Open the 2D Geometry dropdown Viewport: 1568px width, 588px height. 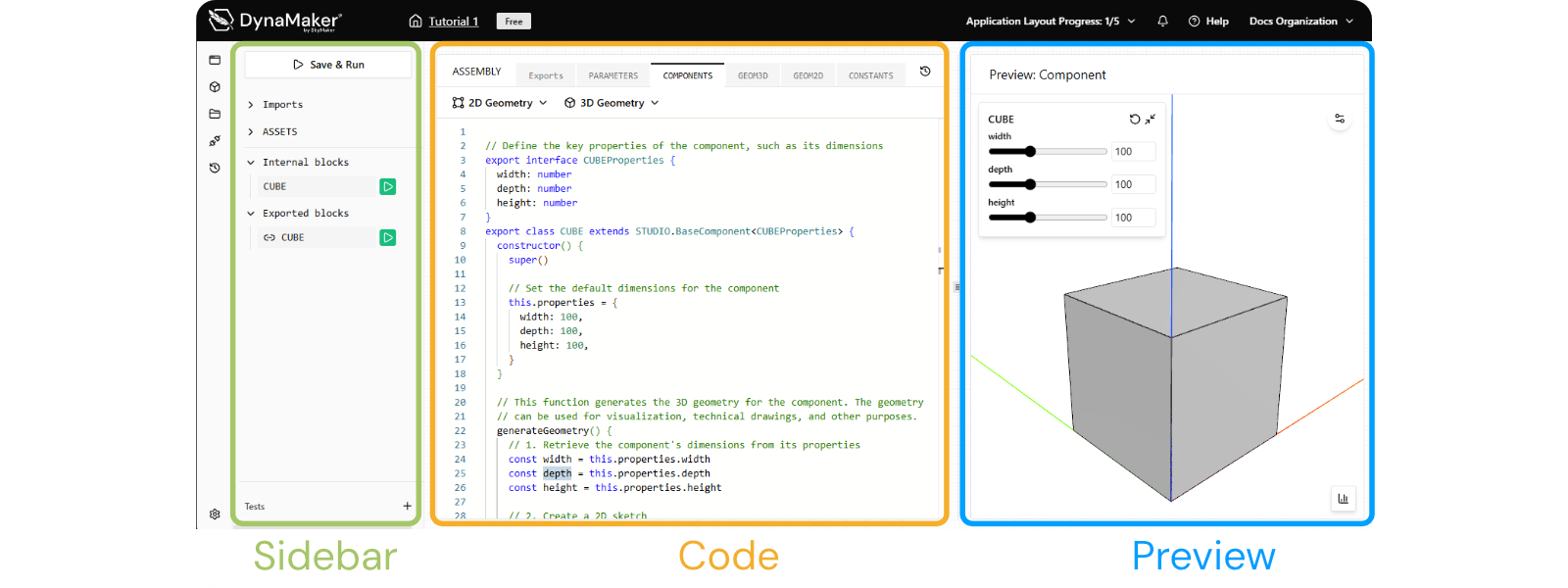(x=499, y=102)
